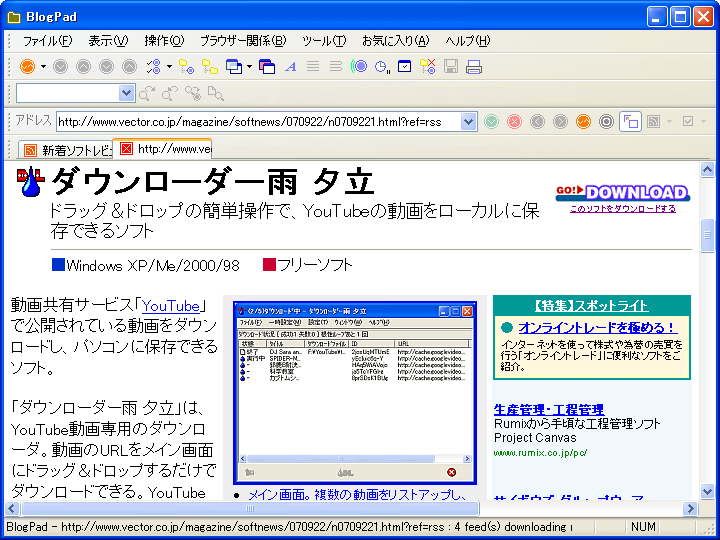The width and height of the screenshot is (720, 540).
Task: Click the software screenshot thumbnail image
Action: point(354,393)
